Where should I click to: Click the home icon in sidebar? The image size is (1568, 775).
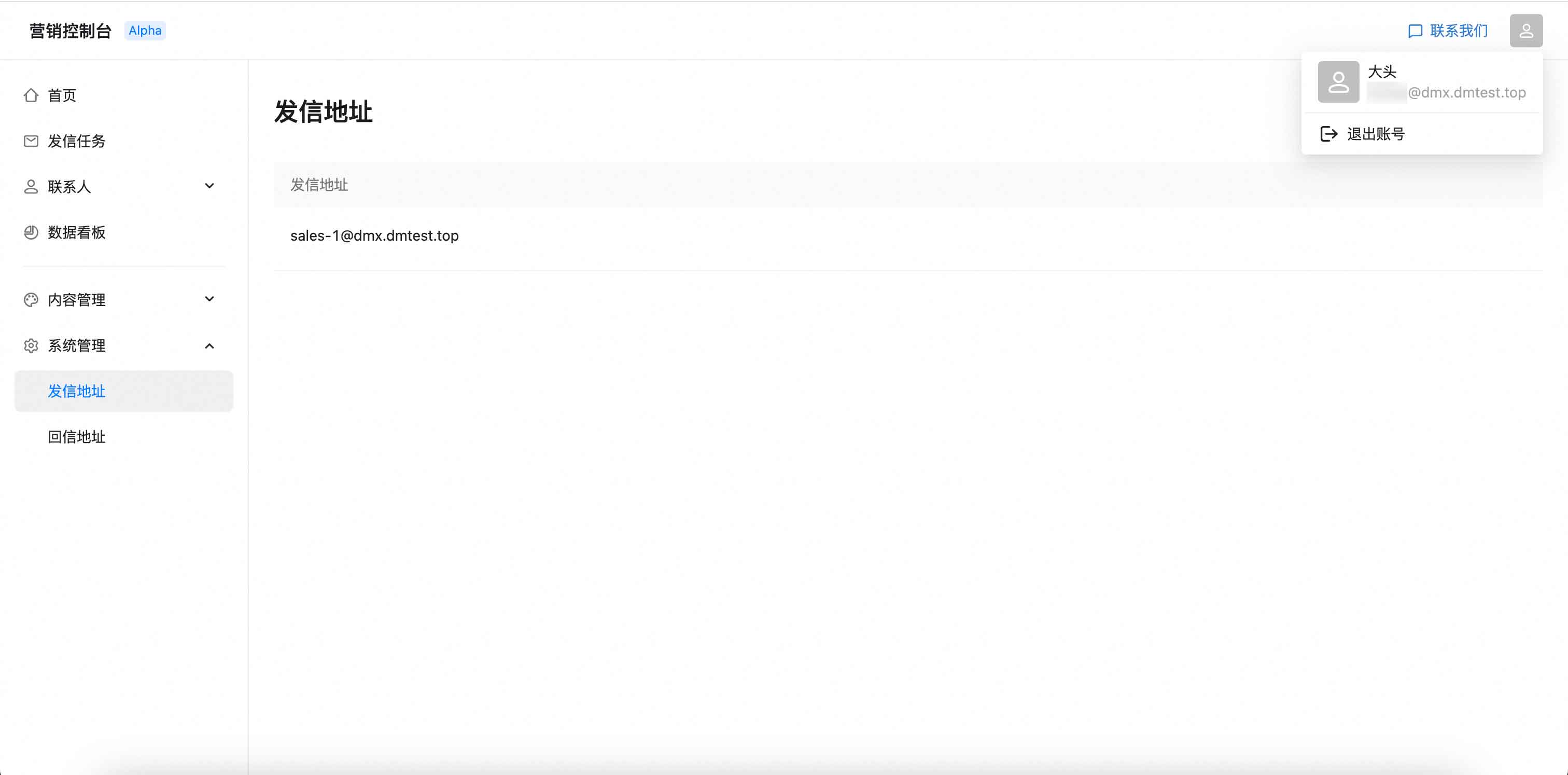[31, 95]
